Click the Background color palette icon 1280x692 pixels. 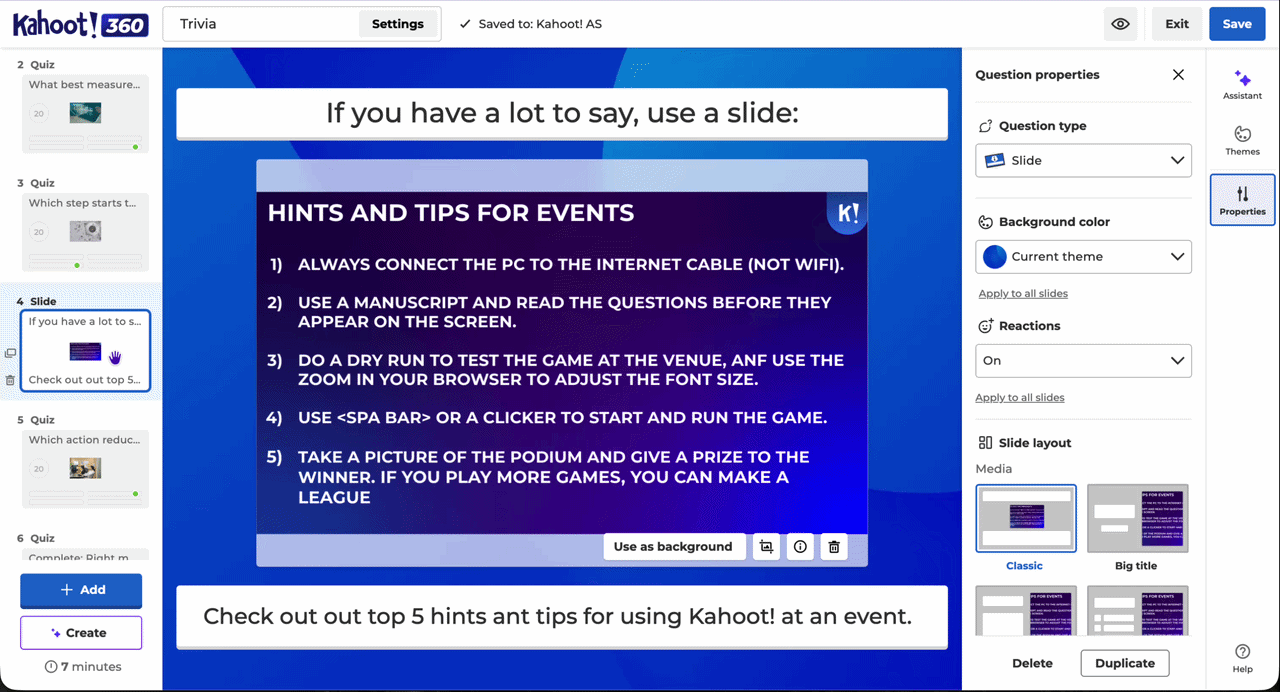tap(984, 222)
